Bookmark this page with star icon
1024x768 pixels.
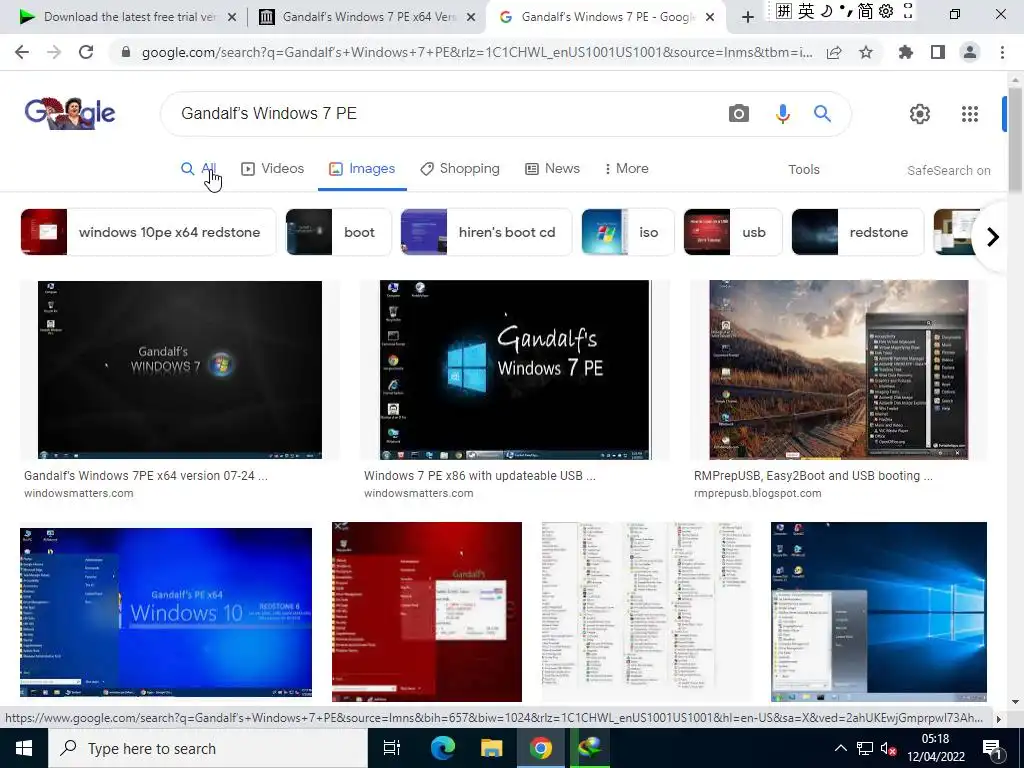(866, 52)
